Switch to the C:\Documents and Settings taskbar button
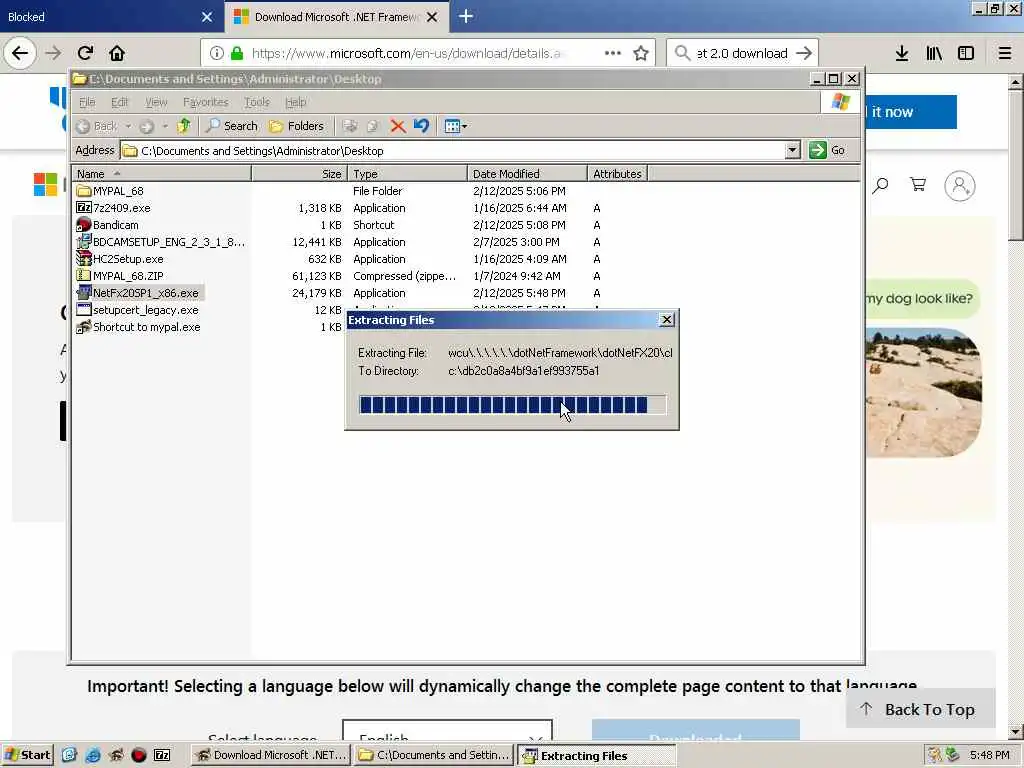1024x768 pixels. 434,755
